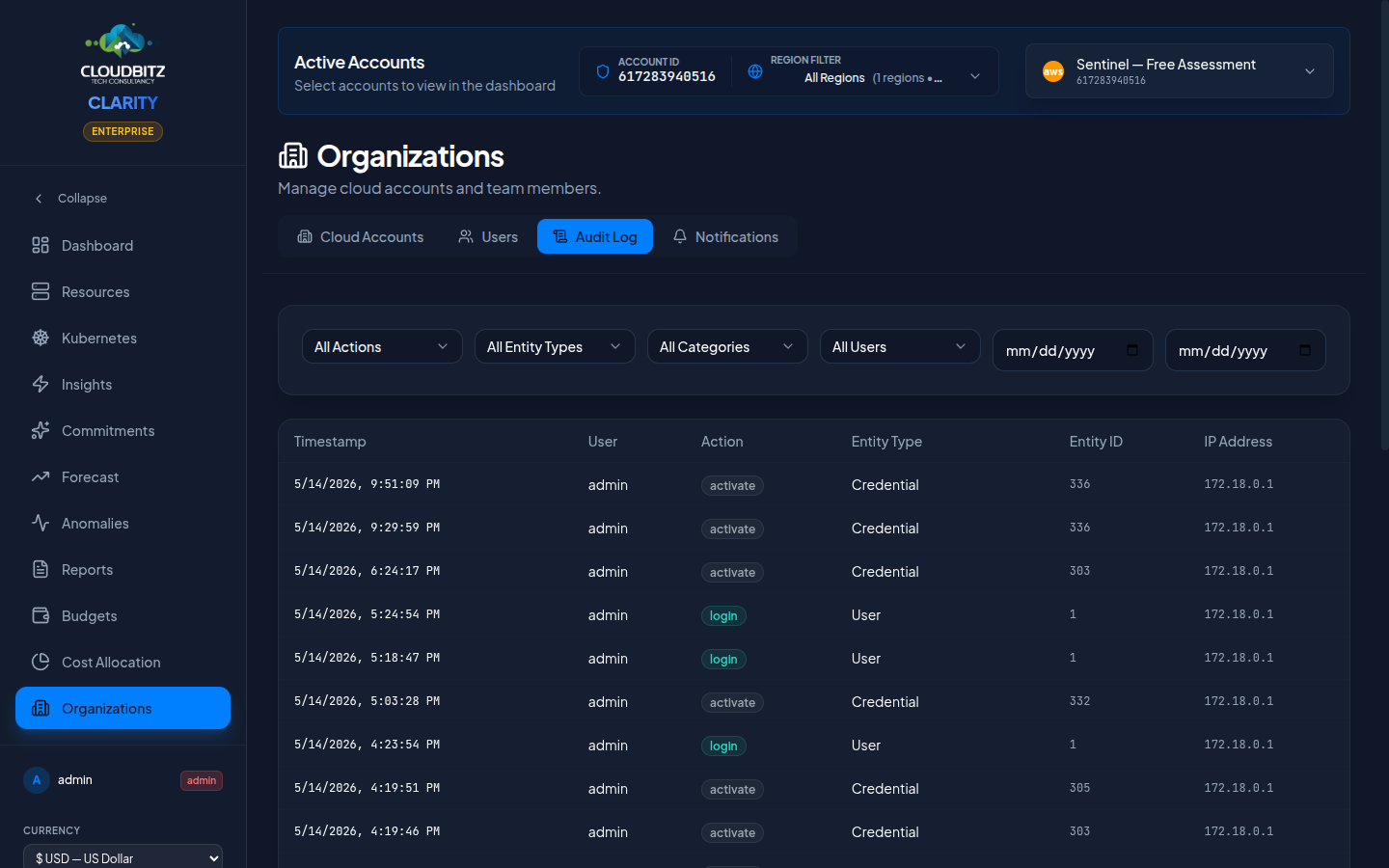This screenshot has height=868, width=1389.
Task: Open the Forecast page
Action: tap(123, 477)
